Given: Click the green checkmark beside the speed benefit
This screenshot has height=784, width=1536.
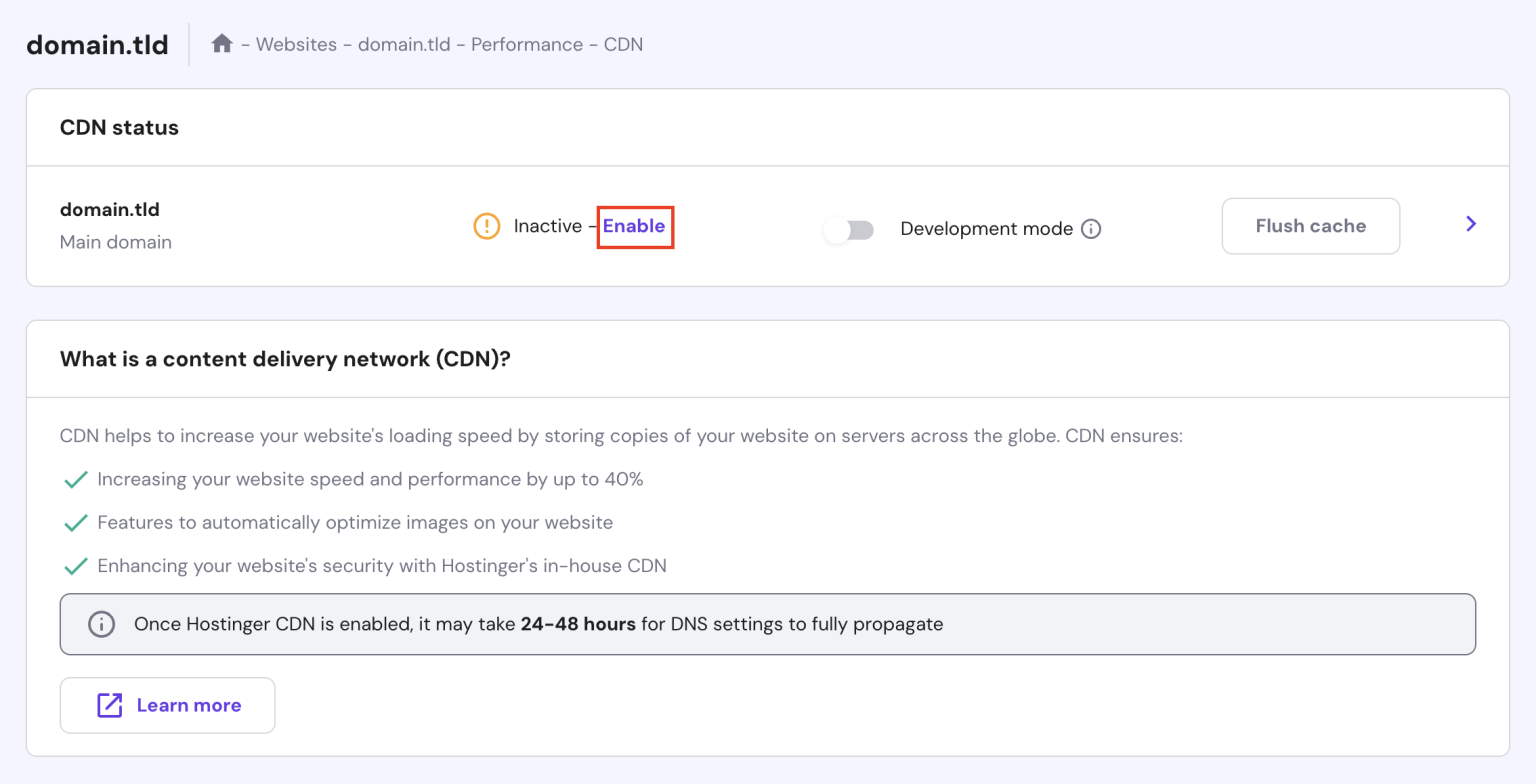Looking at the screenshot, I should click(76, 479).
